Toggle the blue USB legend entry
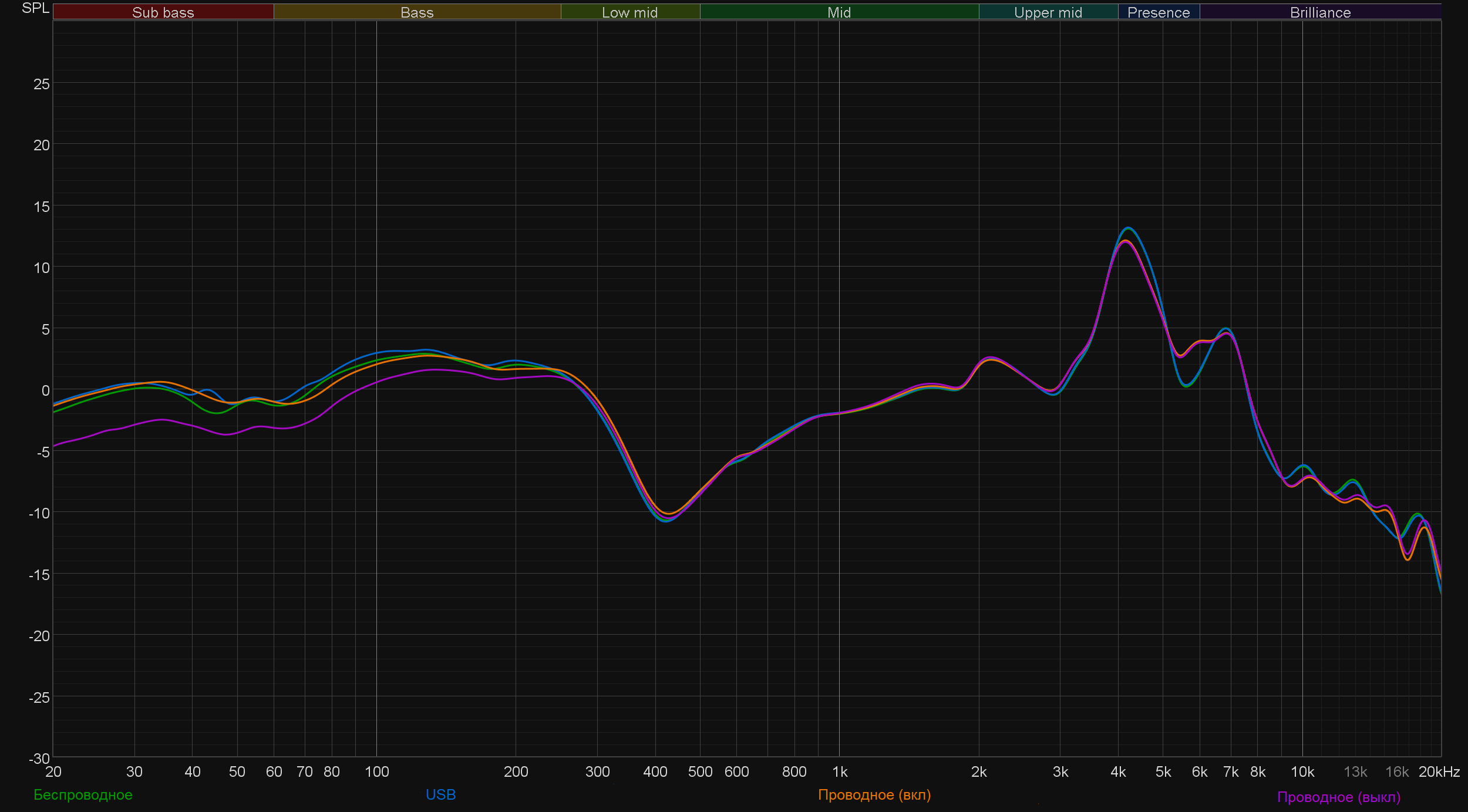This screenshot has width=1468, height=812. pyautogui.click(x=440, y=794)
